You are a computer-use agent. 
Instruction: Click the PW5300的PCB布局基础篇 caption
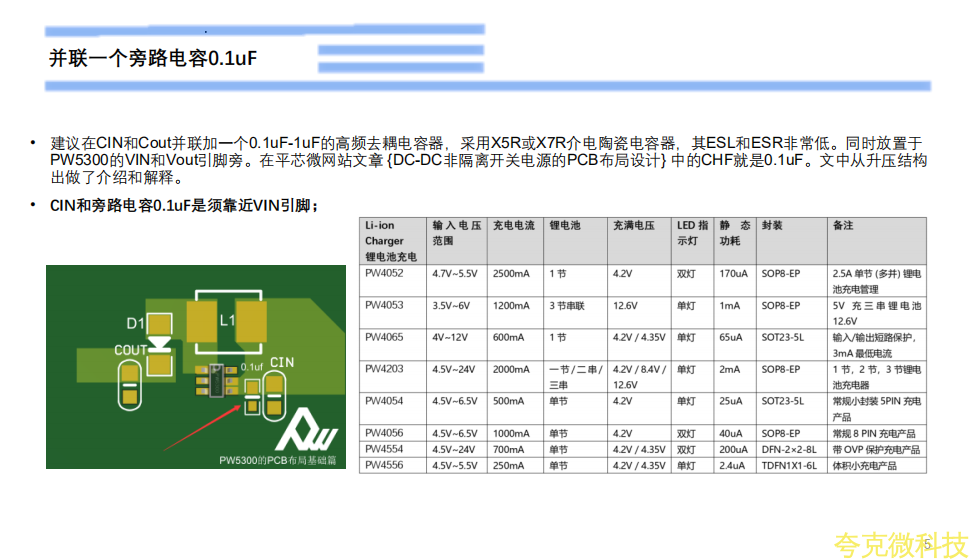click(x=281, y=460)
